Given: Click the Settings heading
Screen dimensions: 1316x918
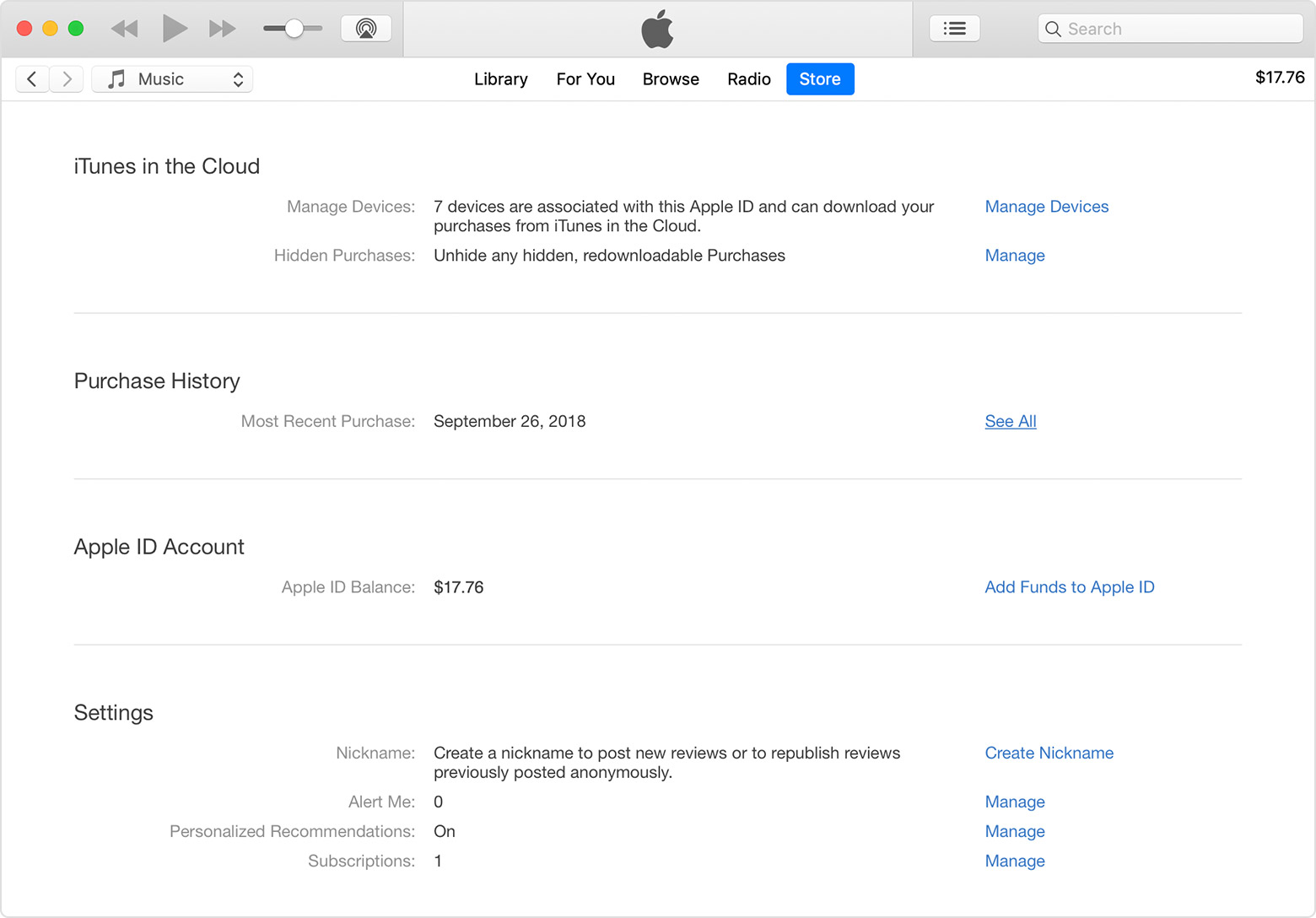Looking at the screenshot, I should point(114,713).
